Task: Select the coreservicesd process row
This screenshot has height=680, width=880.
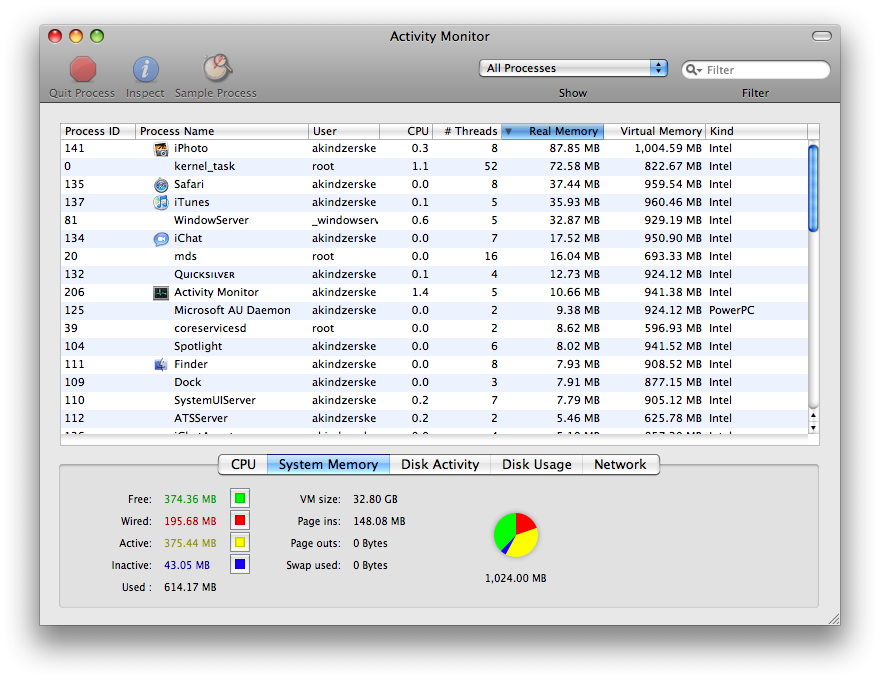Action: tap(434, 328)
